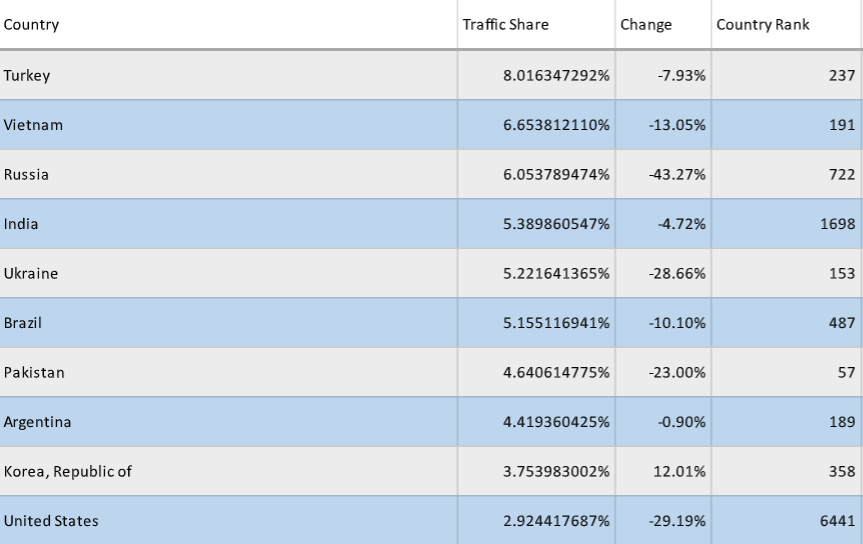The width and height of the screenshot is (863, 544).
Task: Select the Ukraine country cell
Action: 31,274
